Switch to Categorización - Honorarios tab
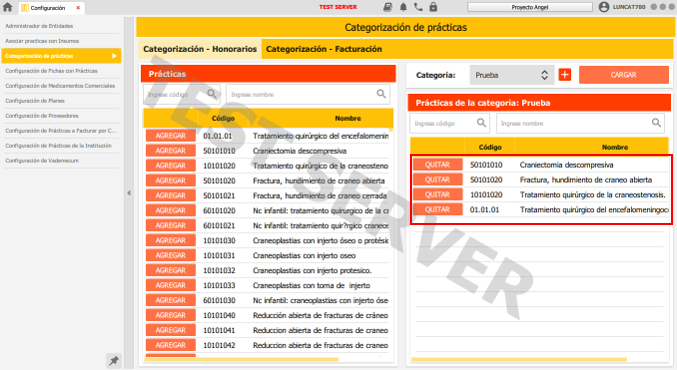 point(200,49)
